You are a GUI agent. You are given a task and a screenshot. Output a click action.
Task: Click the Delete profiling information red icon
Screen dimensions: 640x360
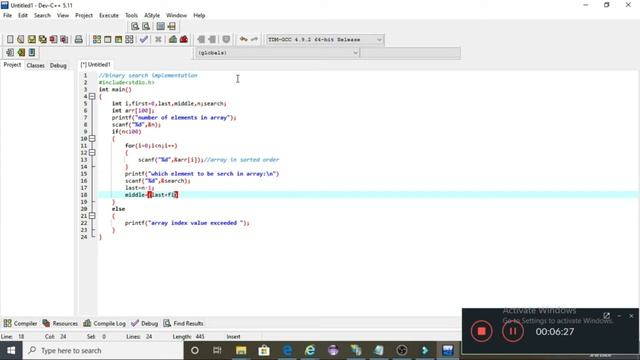pyautogui.click(x=184, y=40)
